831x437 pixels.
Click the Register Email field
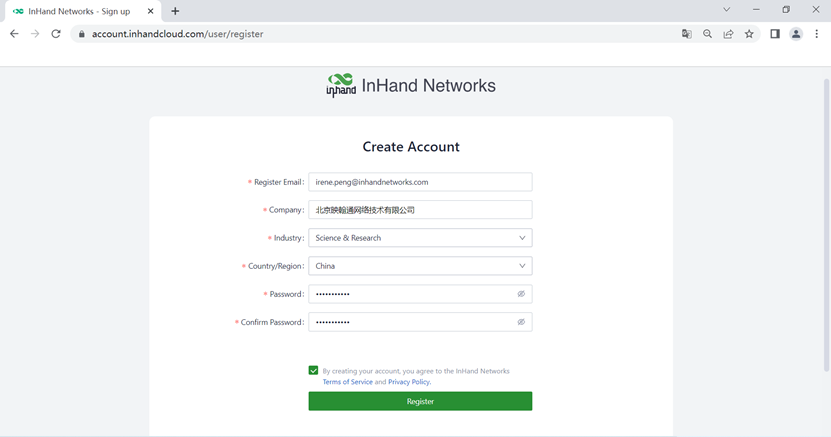[x=420, y=182]
